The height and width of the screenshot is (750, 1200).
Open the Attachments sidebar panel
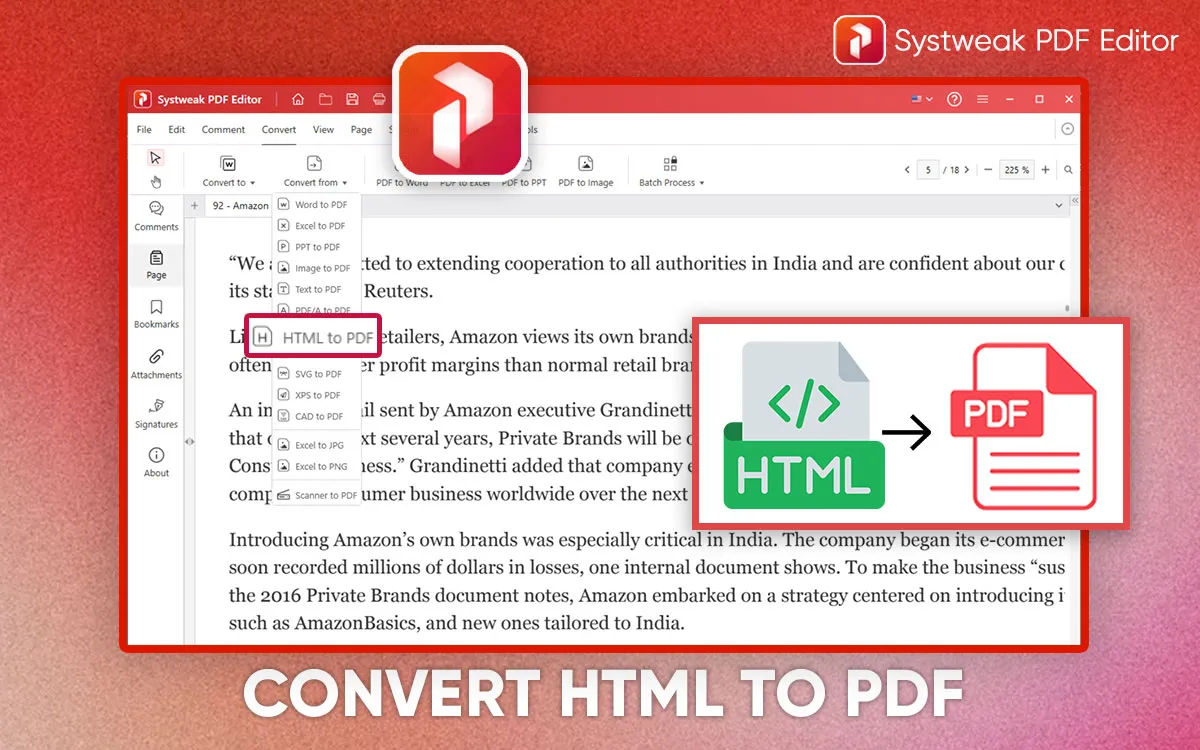point(156,363)
